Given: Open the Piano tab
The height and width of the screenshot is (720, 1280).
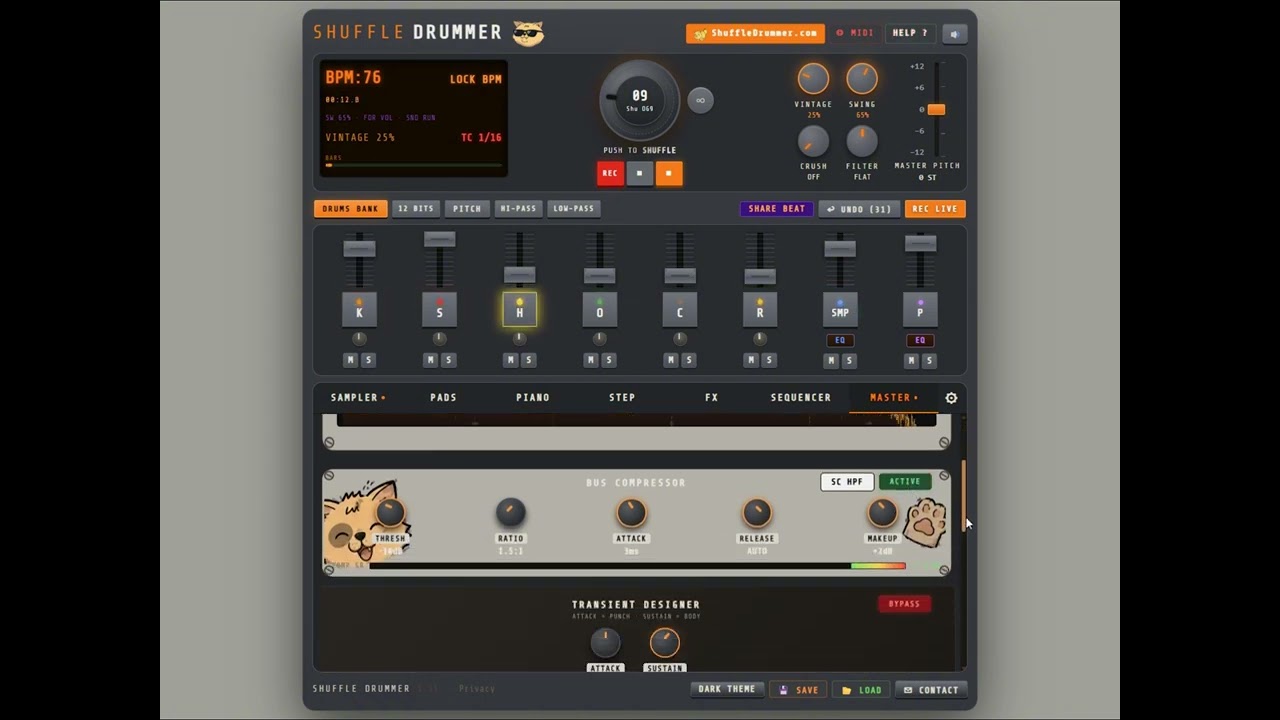Looking at the screenshot, I should point(533,398).
